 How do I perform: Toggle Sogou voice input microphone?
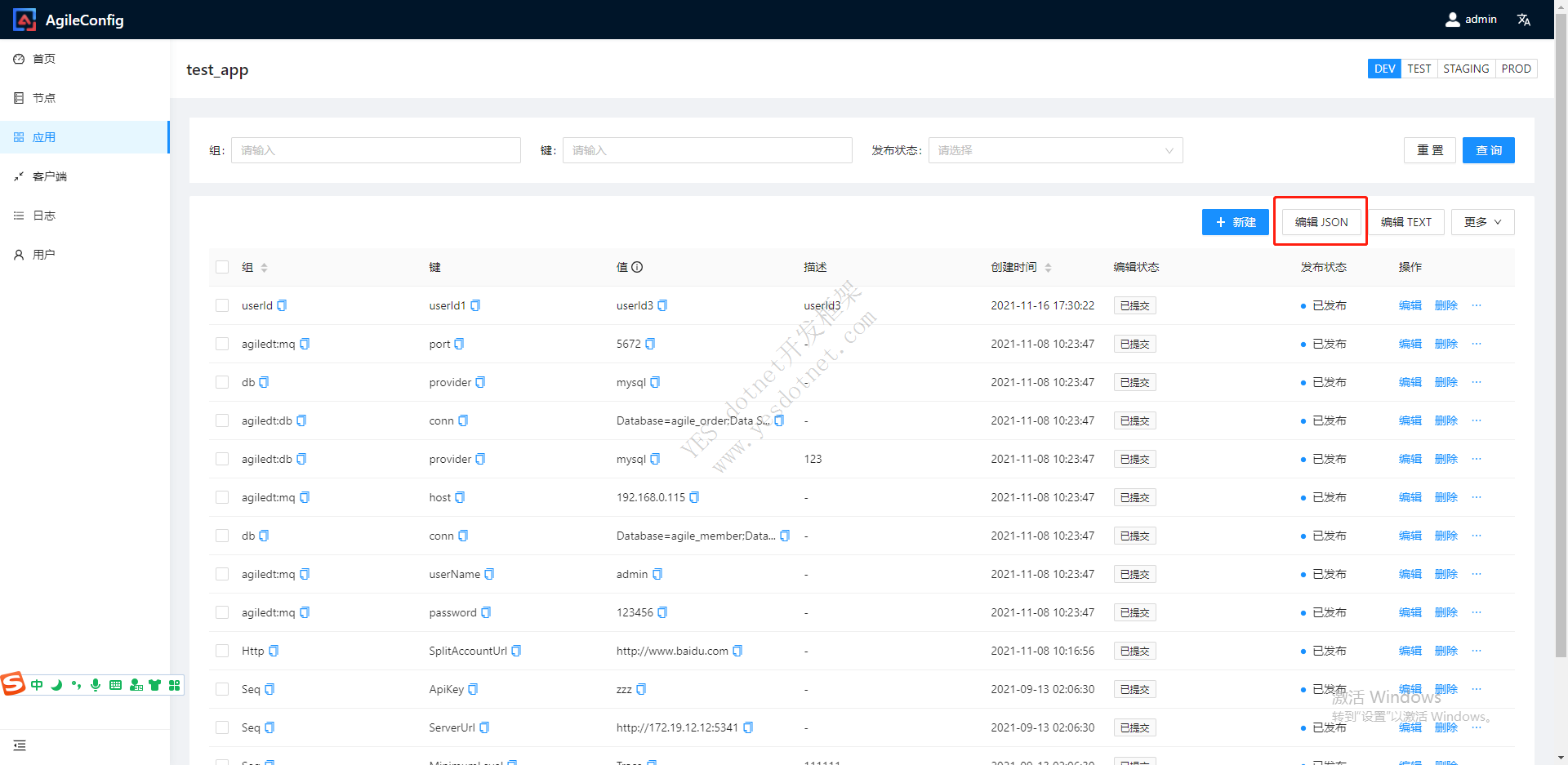coord(96,685)
